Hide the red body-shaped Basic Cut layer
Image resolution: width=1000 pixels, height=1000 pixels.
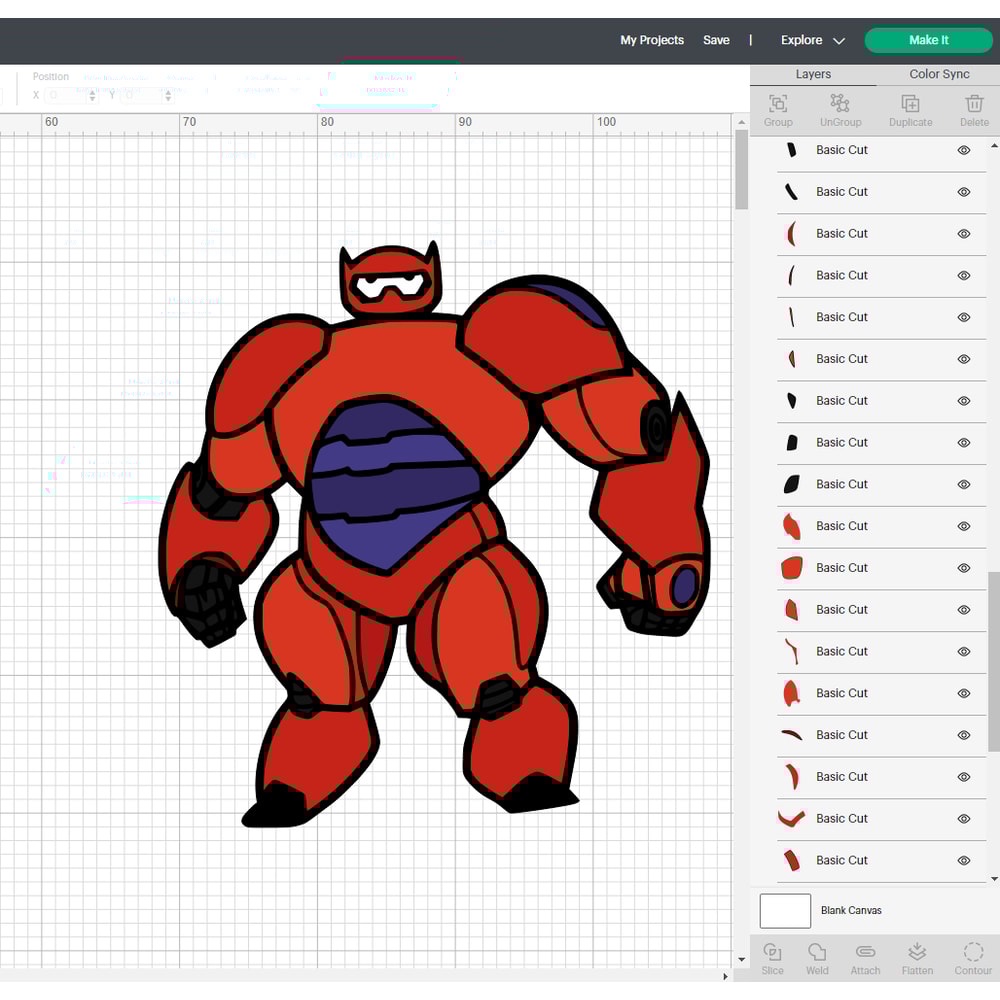(964, 568)
